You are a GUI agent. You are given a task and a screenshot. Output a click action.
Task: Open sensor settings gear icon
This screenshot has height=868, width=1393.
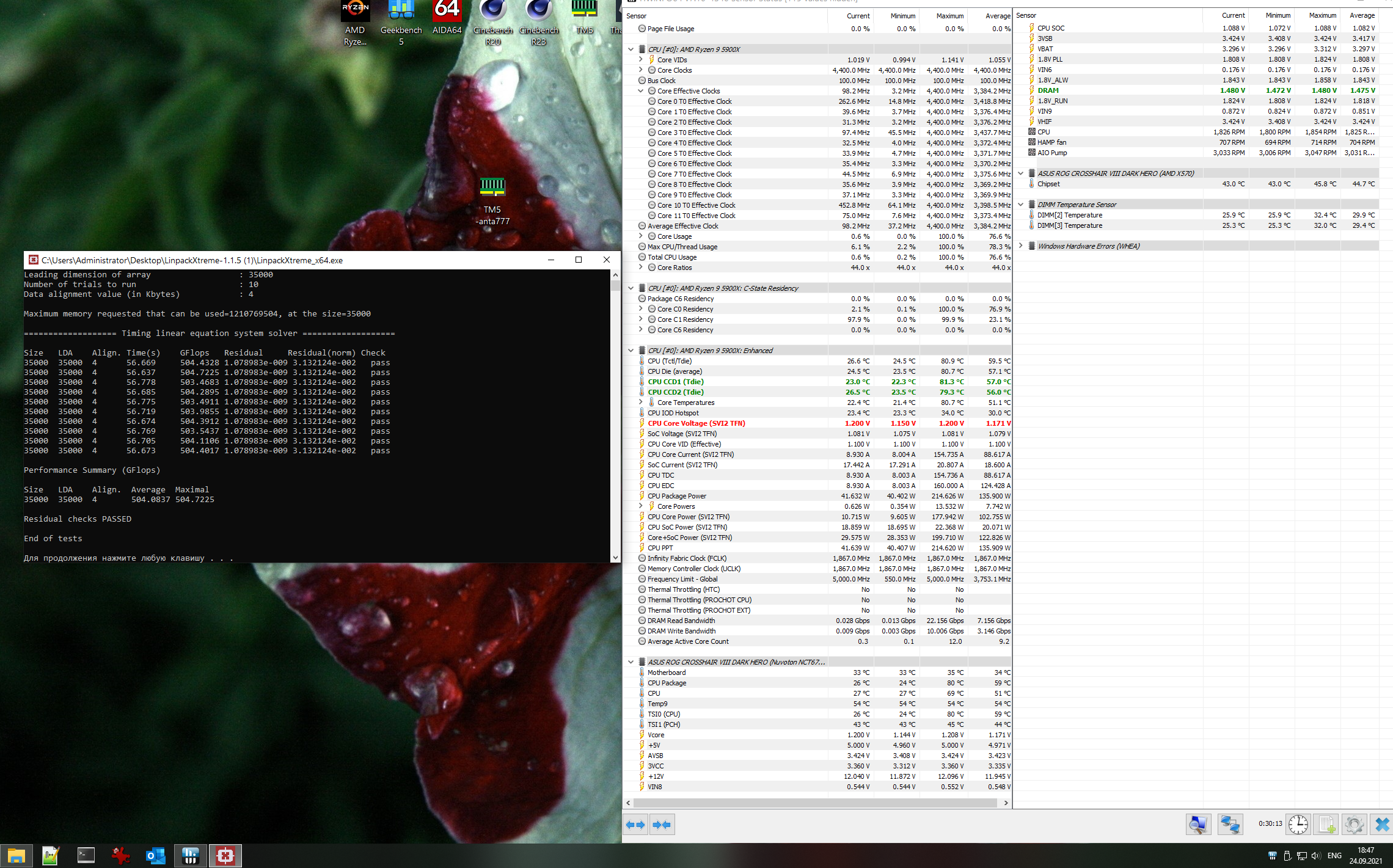point(1354,825)
